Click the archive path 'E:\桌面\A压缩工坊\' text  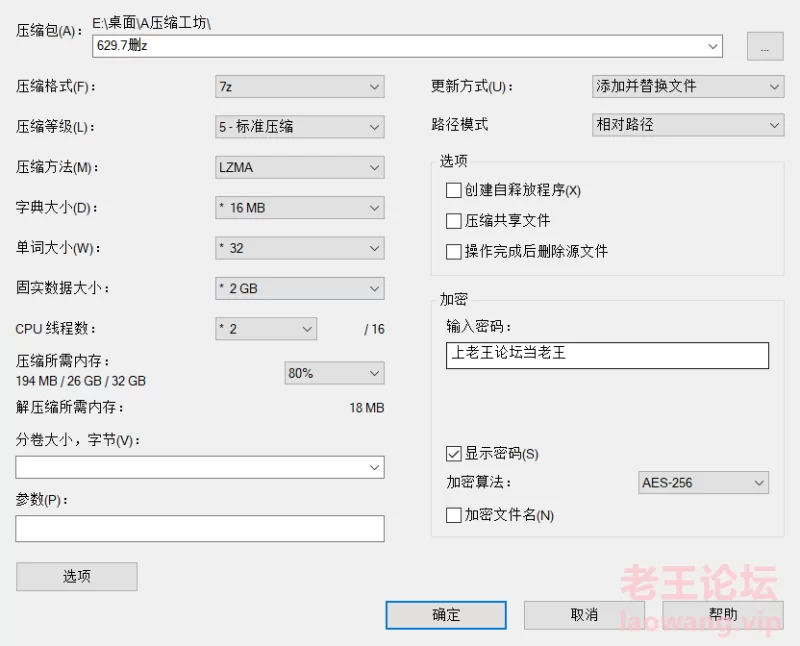pyautogui.click(x=152, y=23)
